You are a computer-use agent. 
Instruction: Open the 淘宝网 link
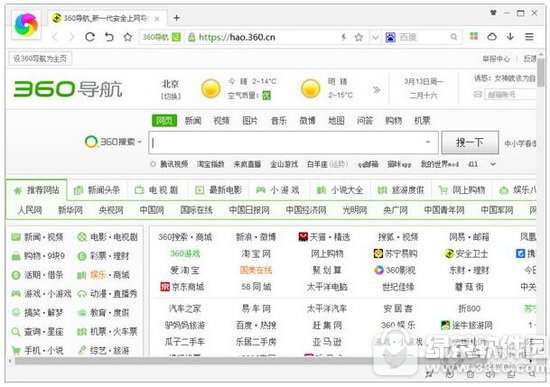[x=256, y=254]
